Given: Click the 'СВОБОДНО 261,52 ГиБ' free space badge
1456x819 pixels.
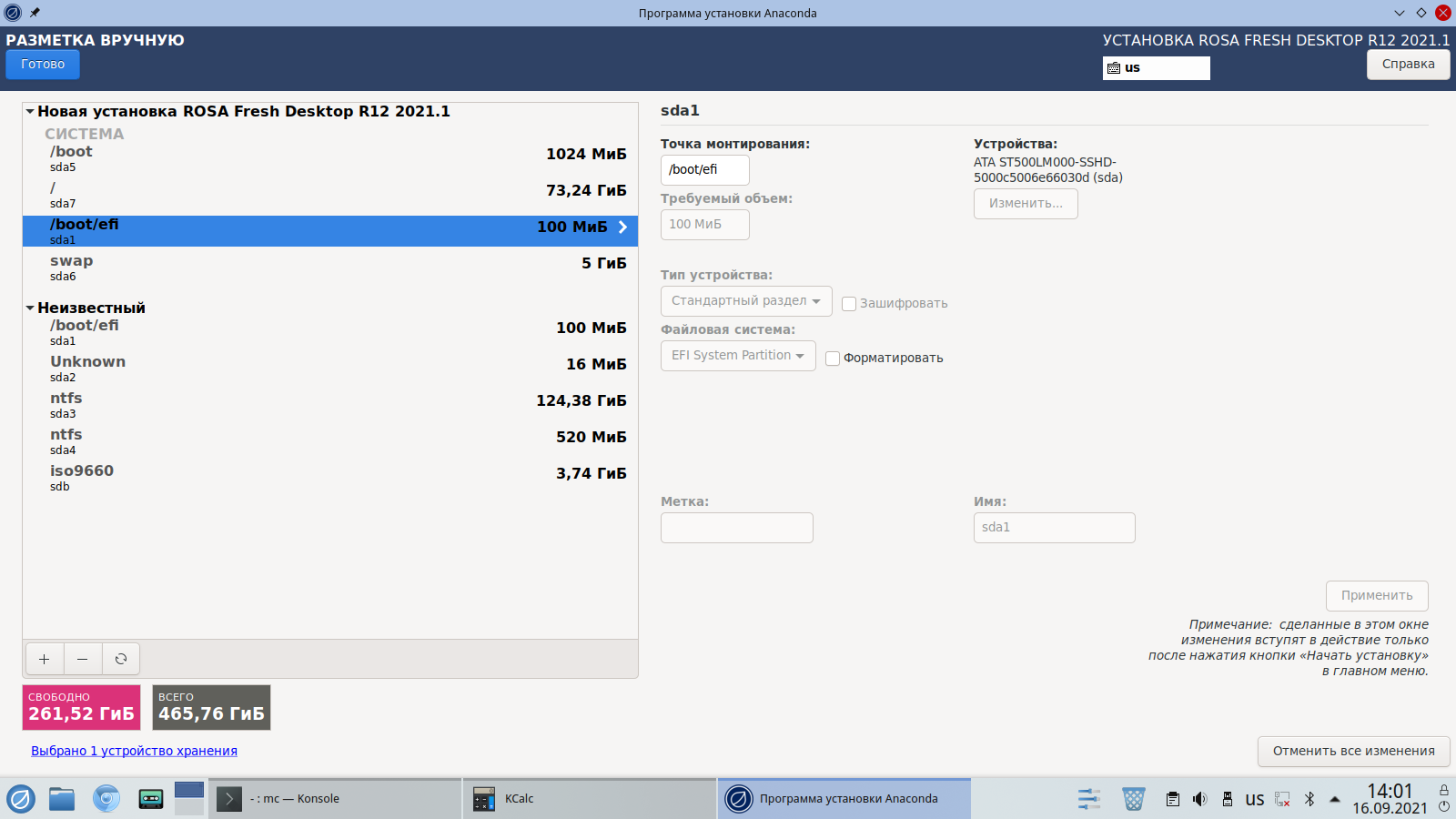Looking at the screenshot, I should click(81, 708).
